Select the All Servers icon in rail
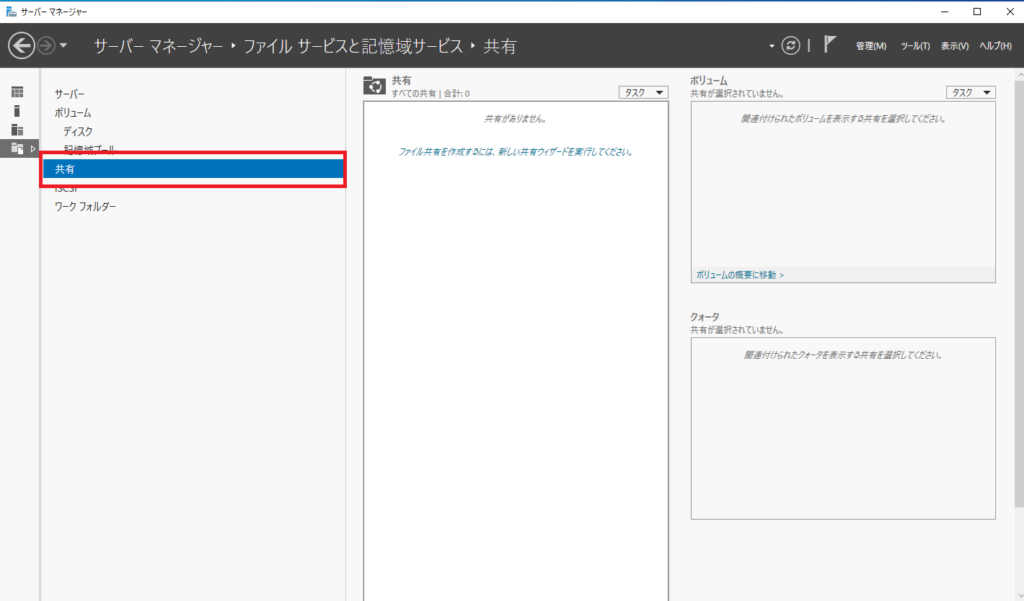The image size is (1024, 601). tap(17, 129)
